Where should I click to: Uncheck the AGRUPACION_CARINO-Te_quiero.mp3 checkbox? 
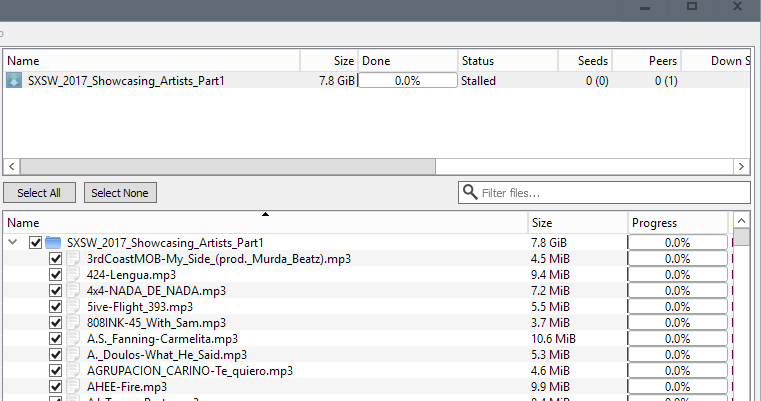55,371
